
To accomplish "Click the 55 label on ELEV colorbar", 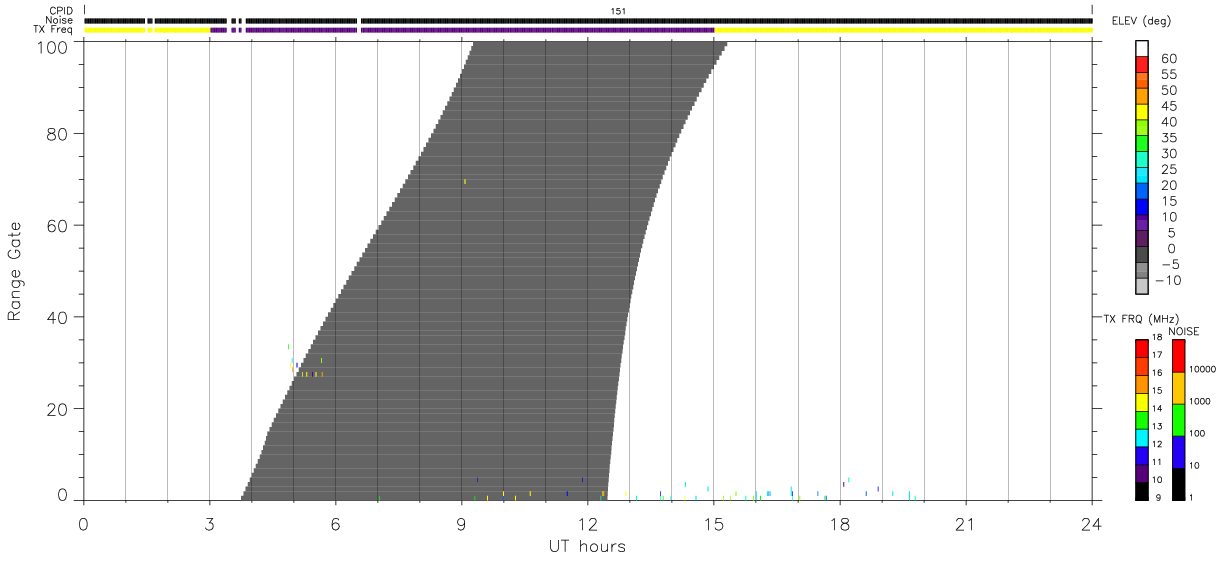I will 1168,75.
